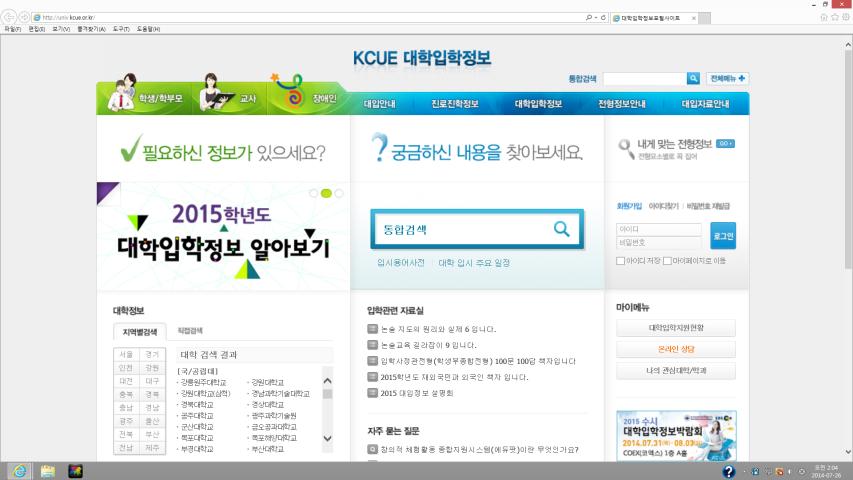Open the address bar dropdown arrow

point(596,17)
